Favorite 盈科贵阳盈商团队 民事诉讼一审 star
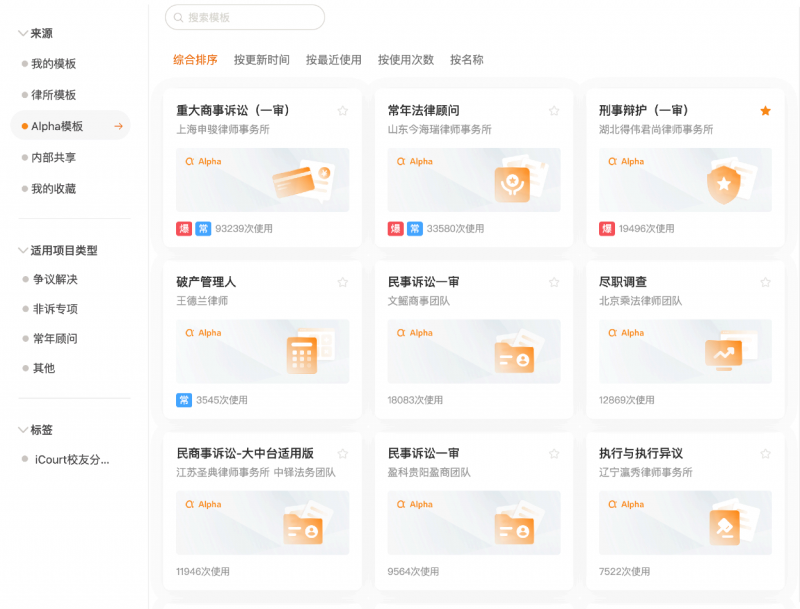This screenshot has width=800, height=609. 554,453
